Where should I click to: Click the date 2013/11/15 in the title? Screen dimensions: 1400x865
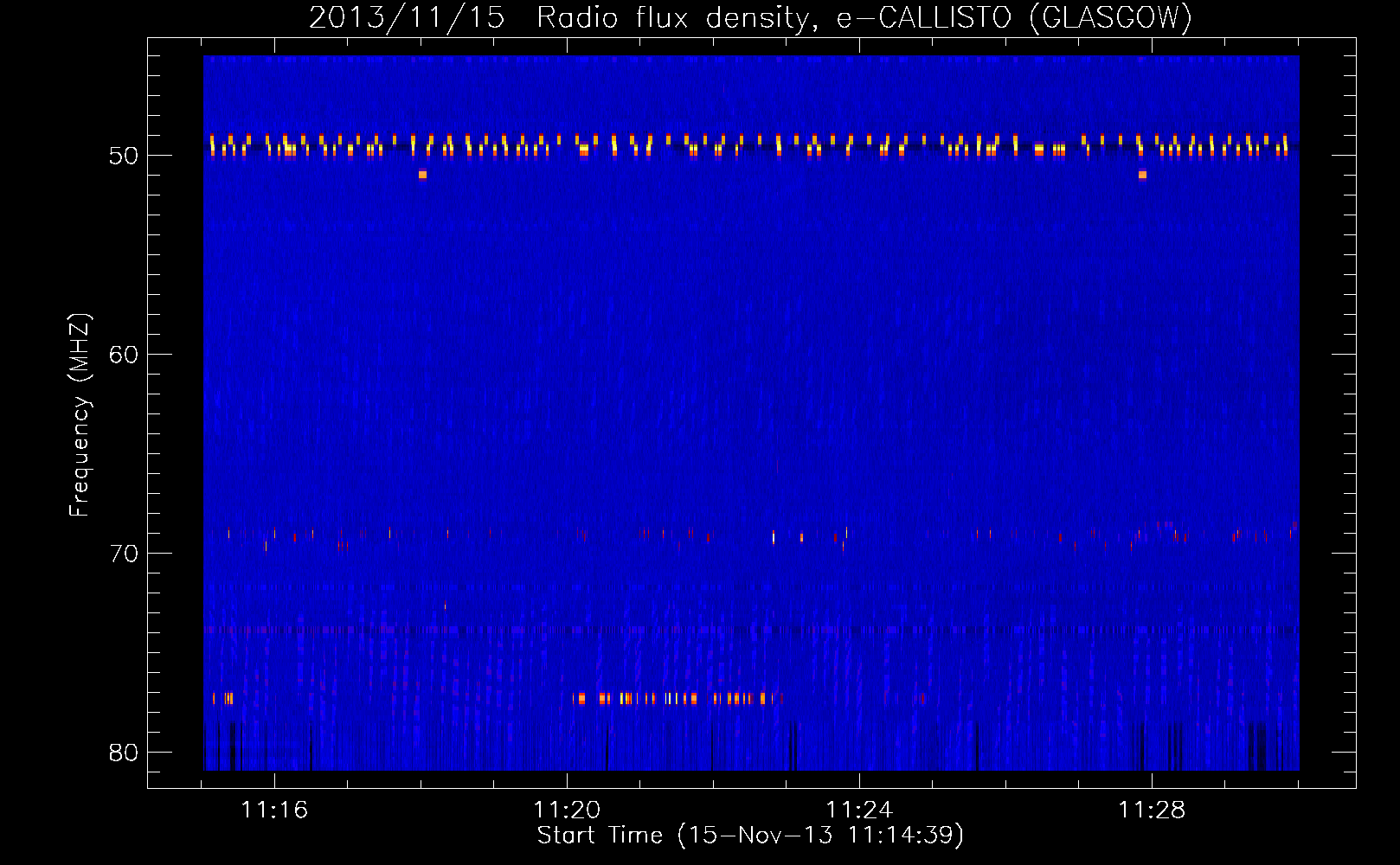click(x=407, y=17)
